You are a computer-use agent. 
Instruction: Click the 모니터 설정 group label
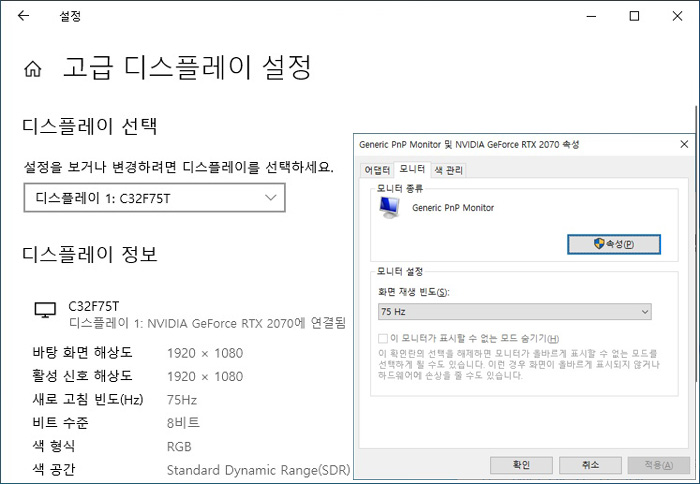click(x=400, y=271)
